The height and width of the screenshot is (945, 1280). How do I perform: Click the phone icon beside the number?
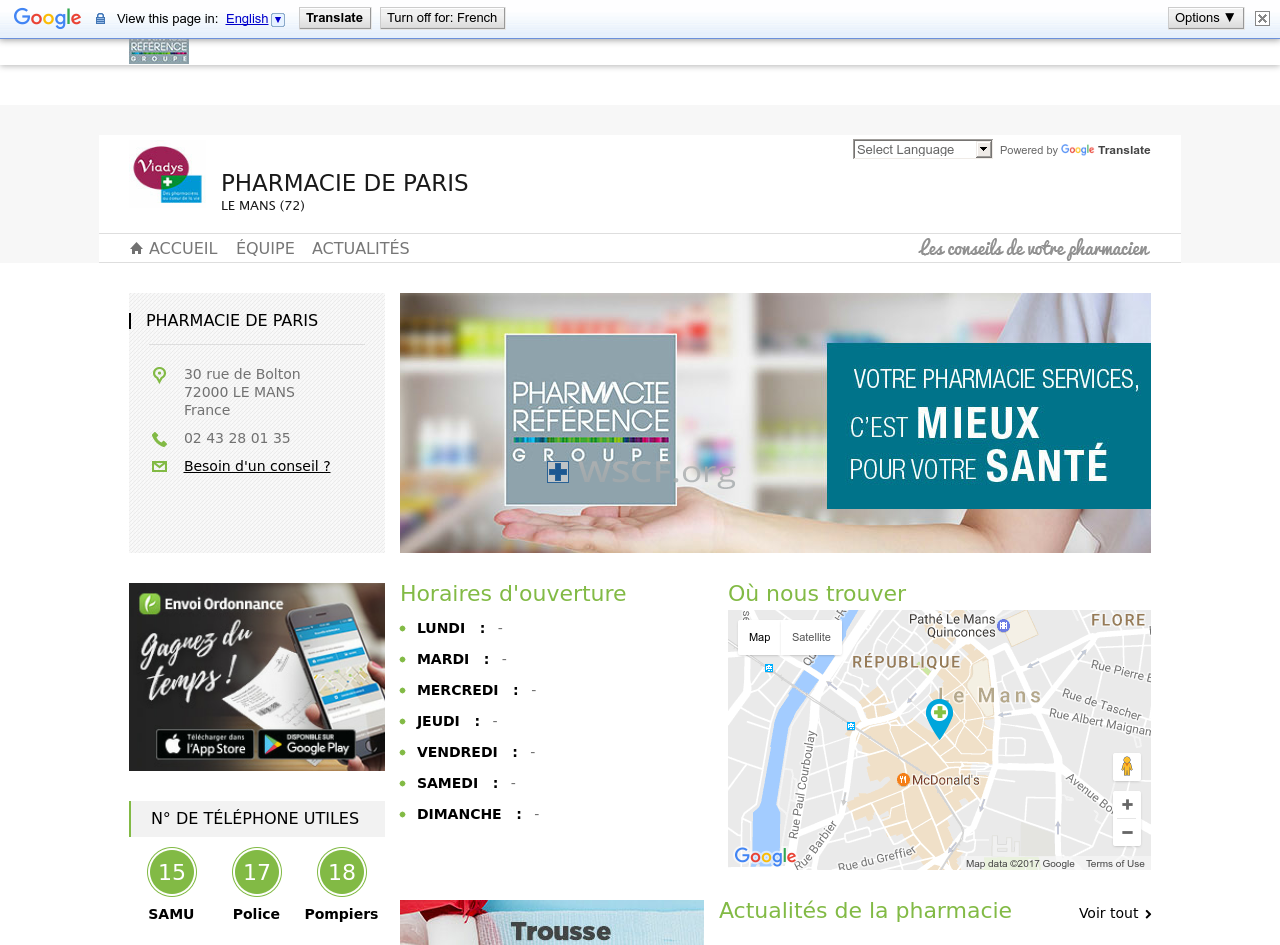point(159,439)
